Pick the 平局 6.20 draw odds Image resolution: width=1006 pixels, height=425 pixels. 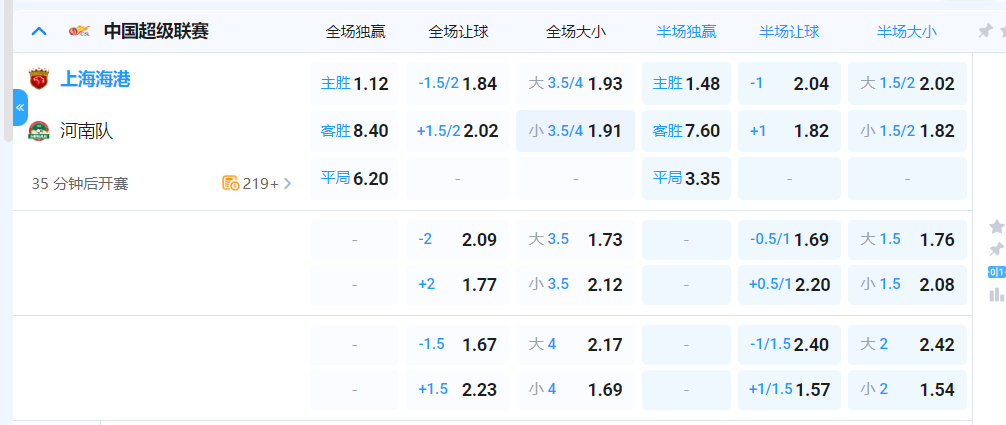(x=354, y=179)
